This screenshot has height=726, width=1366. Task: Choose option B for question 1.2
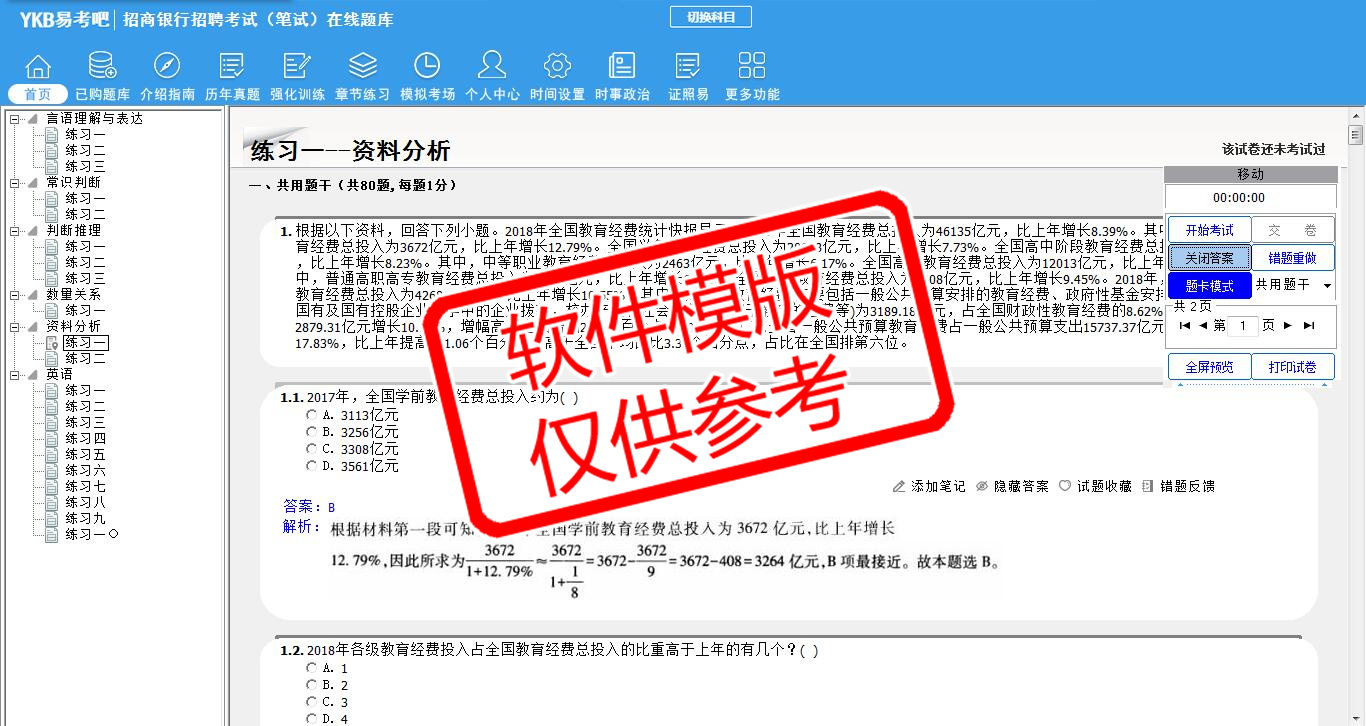point(313,685)
